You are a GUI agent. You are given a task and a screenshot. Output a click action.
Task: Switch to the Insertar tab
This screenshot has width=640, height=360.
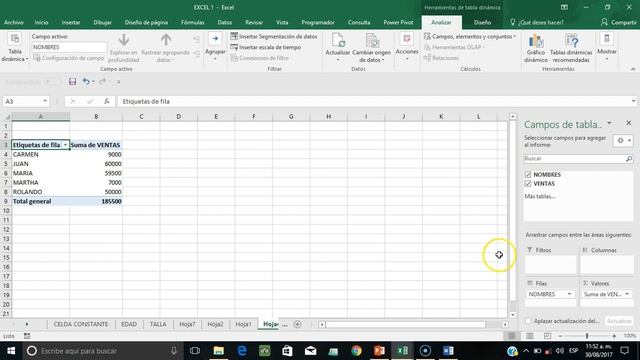[x=71, y=22]
